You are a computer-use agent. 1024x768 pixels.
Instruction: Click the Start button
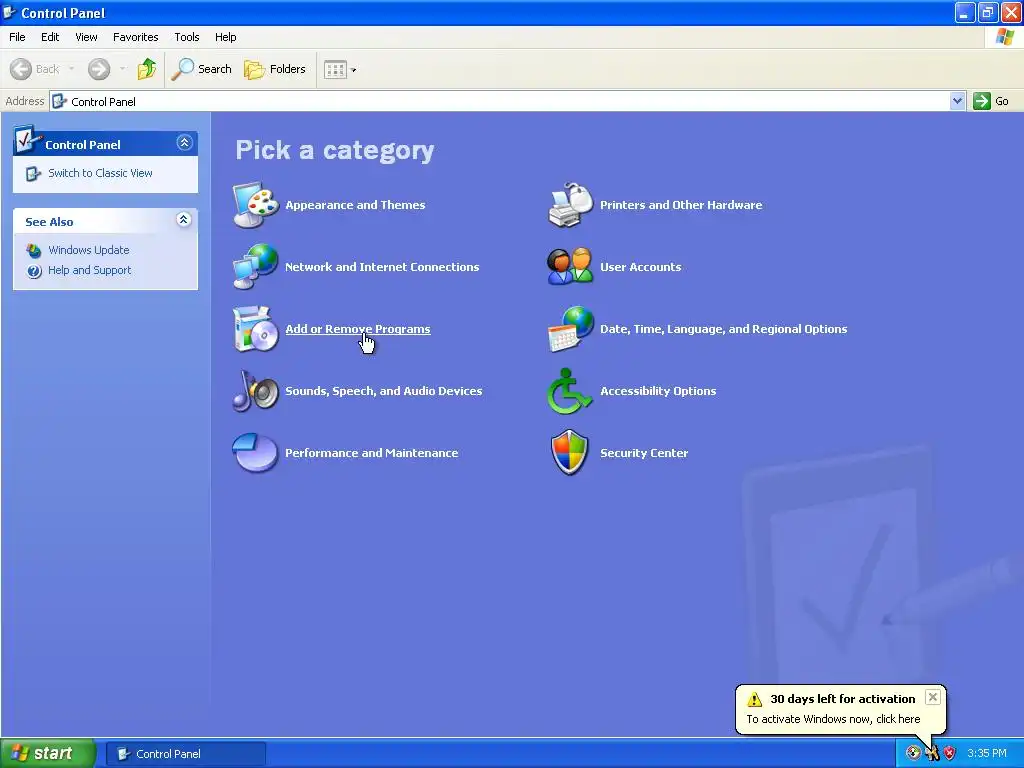48,753
